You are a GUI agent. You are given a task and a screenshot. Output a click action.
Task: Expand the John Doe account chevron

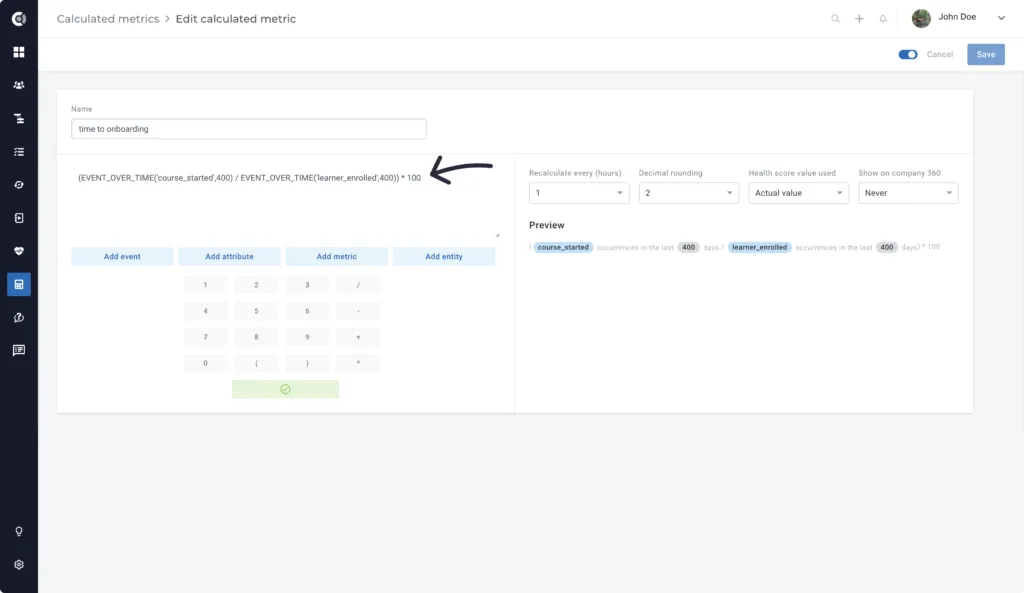tap(1001, 18)
